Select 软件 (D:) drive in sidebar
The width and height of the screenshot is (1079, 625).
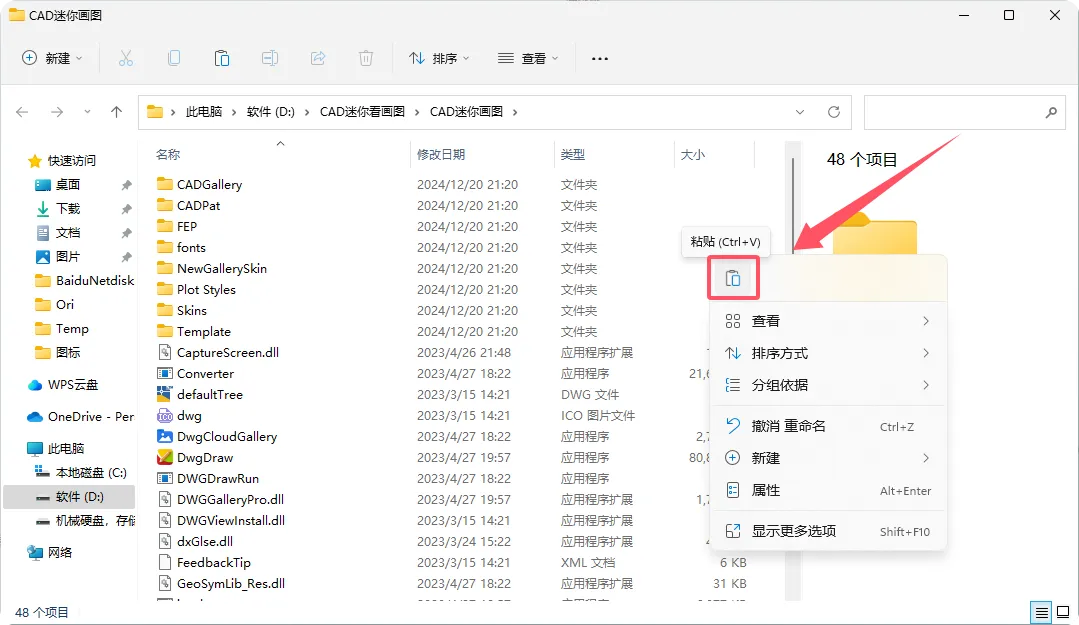pos(69,496)
